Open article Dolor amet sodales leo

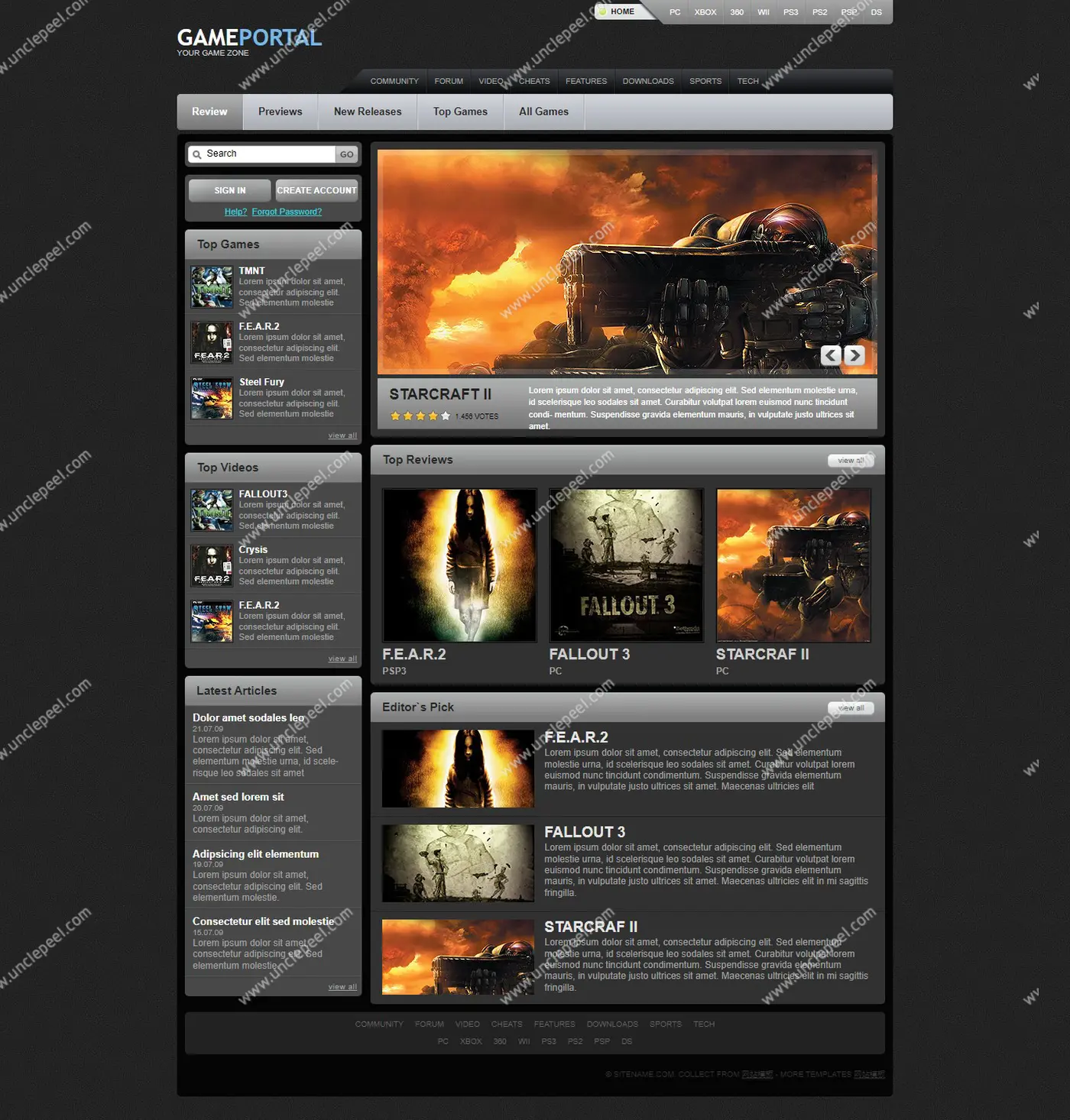tap(248, 717)
